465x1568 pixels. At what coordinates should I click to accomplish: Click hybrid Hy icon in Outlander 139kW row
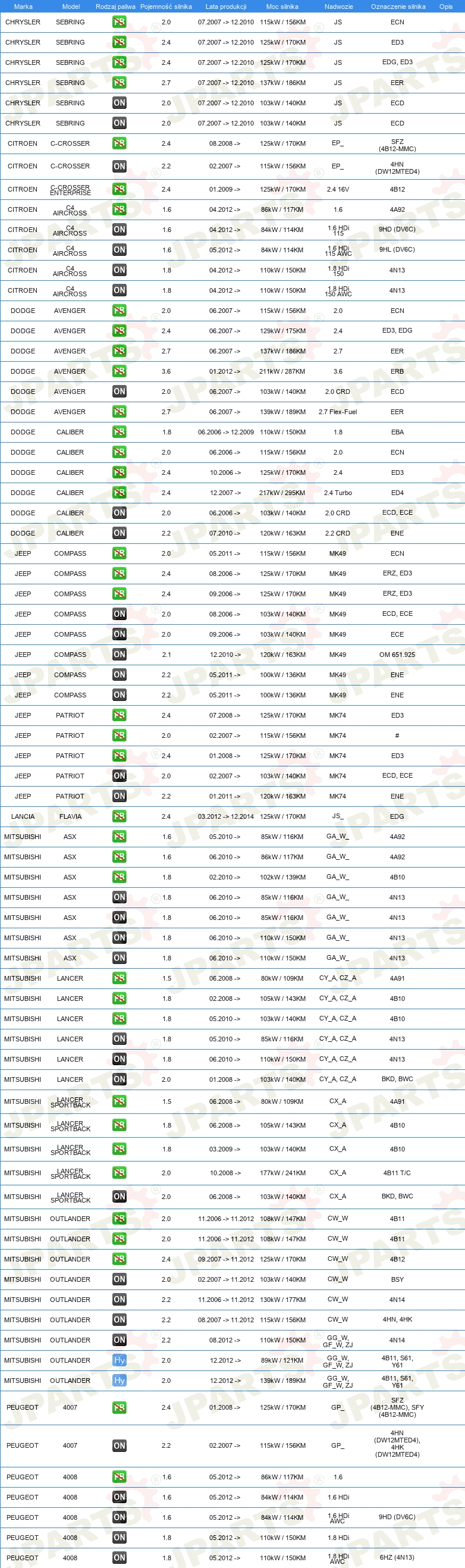point(120,1381)
